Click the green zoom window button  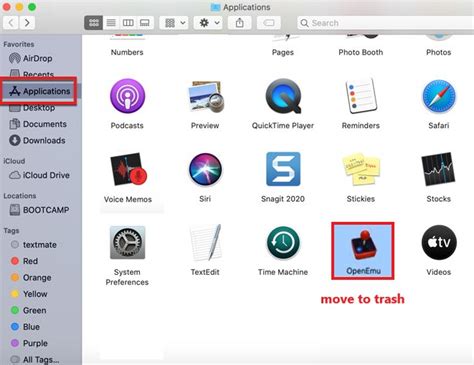click(32, 7)
